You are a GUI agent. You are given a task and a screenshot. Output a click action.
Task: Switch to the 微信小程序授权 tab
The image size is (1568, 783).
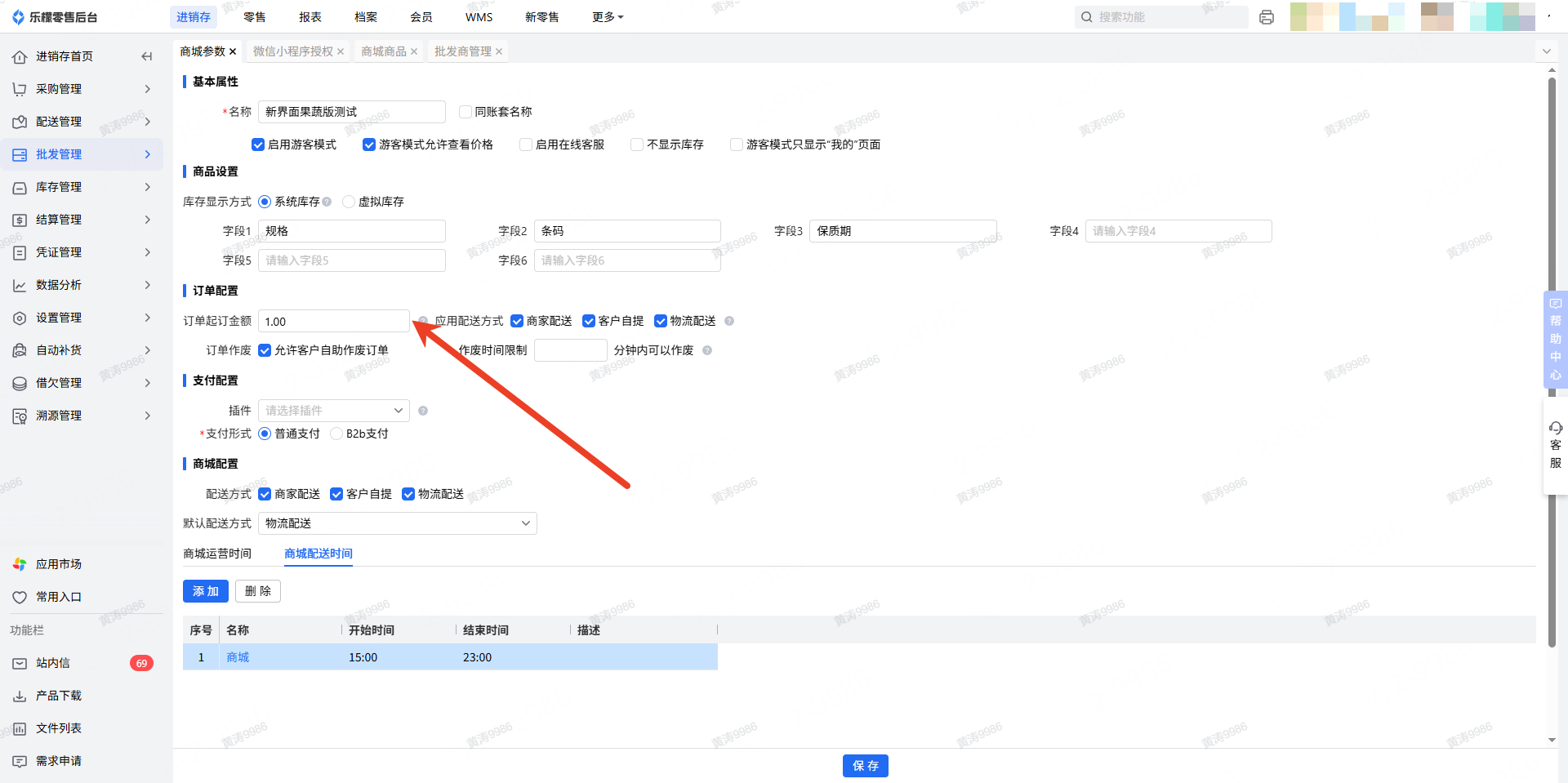click(x=293, y=51)
